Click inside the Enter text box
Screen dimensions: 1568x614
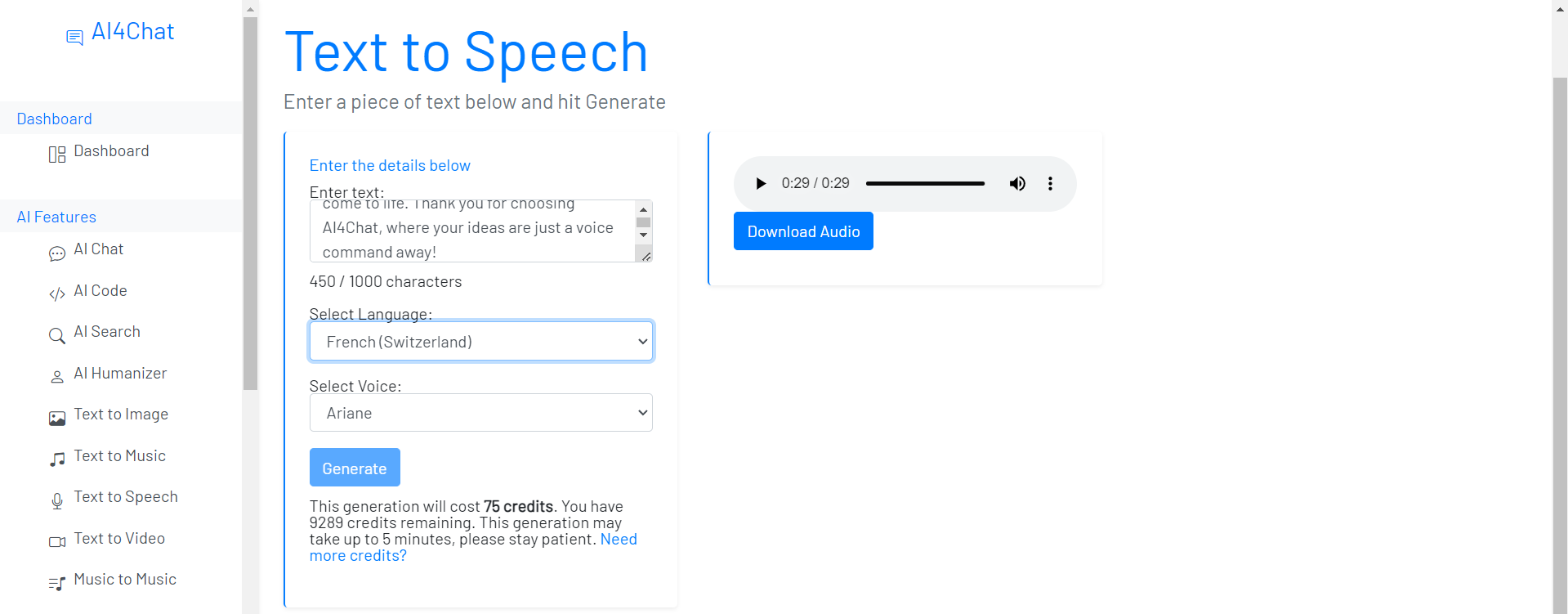pos(472,231)
